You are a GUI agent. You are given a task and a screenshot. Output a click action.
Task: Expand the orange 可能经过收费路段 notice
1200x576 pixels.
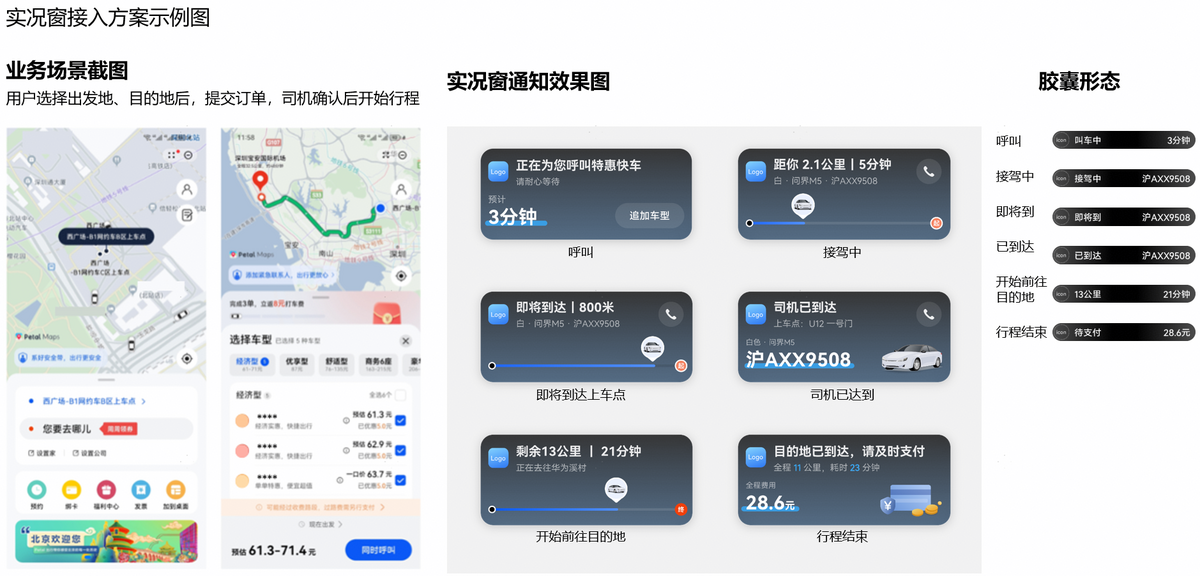[321, 508]
